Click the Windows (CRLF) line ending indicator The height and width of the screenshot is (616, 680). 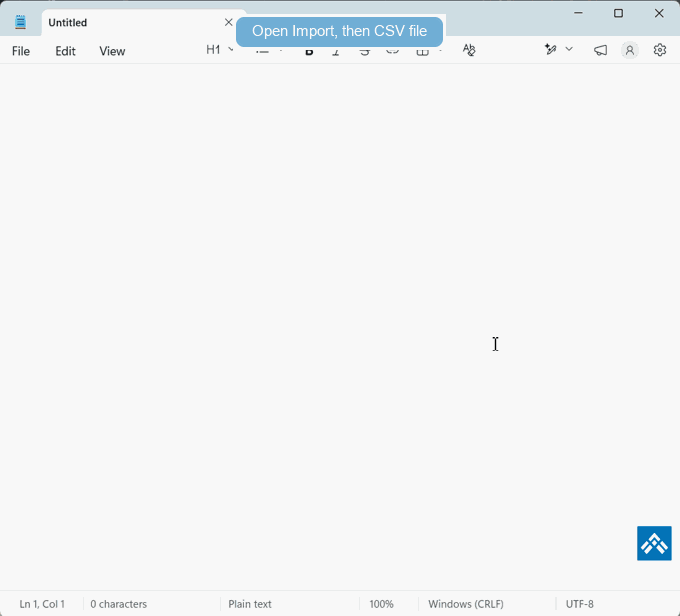tap(466, 604)
